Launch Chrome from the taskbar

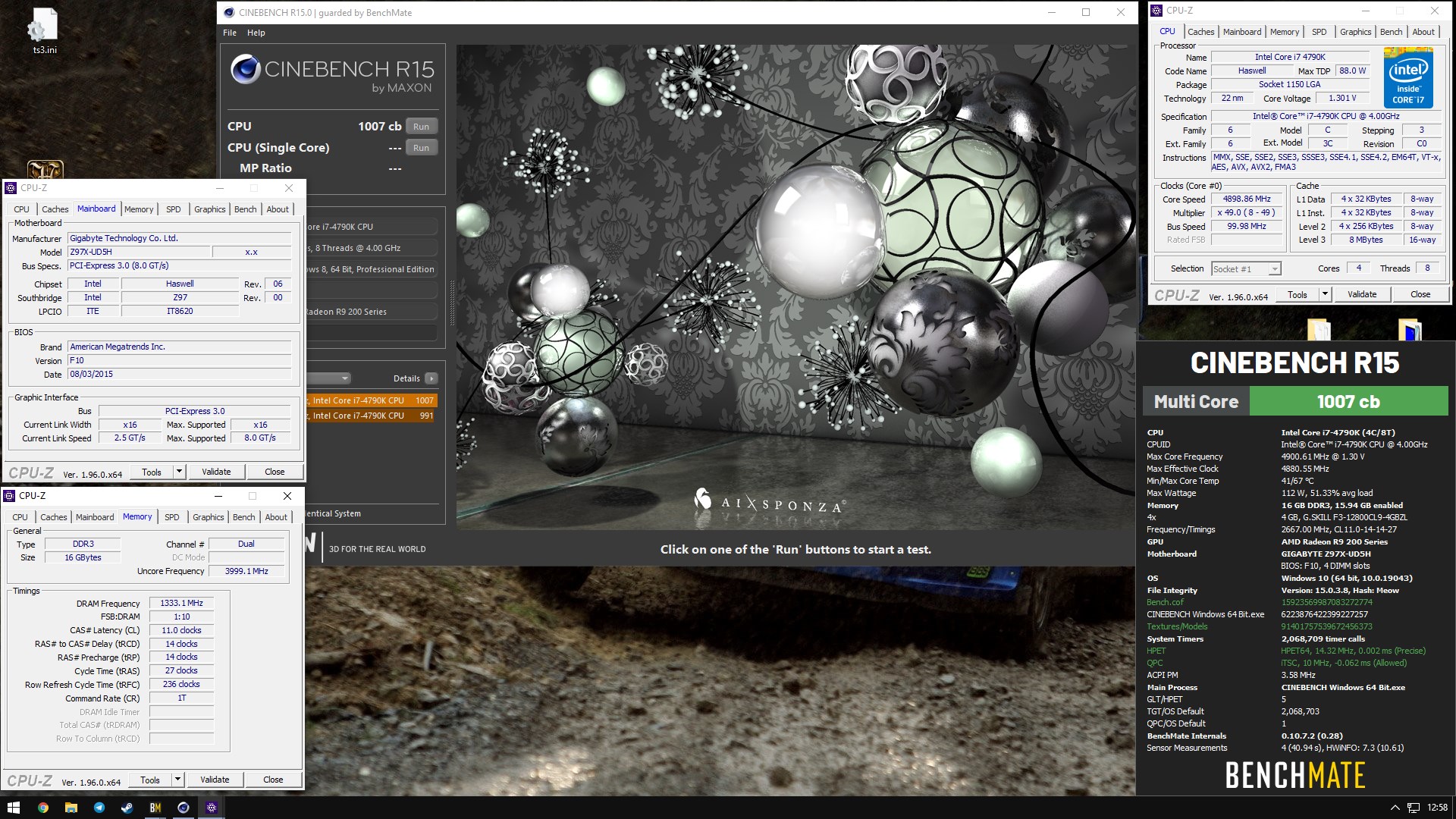click(x=42, y=808)
